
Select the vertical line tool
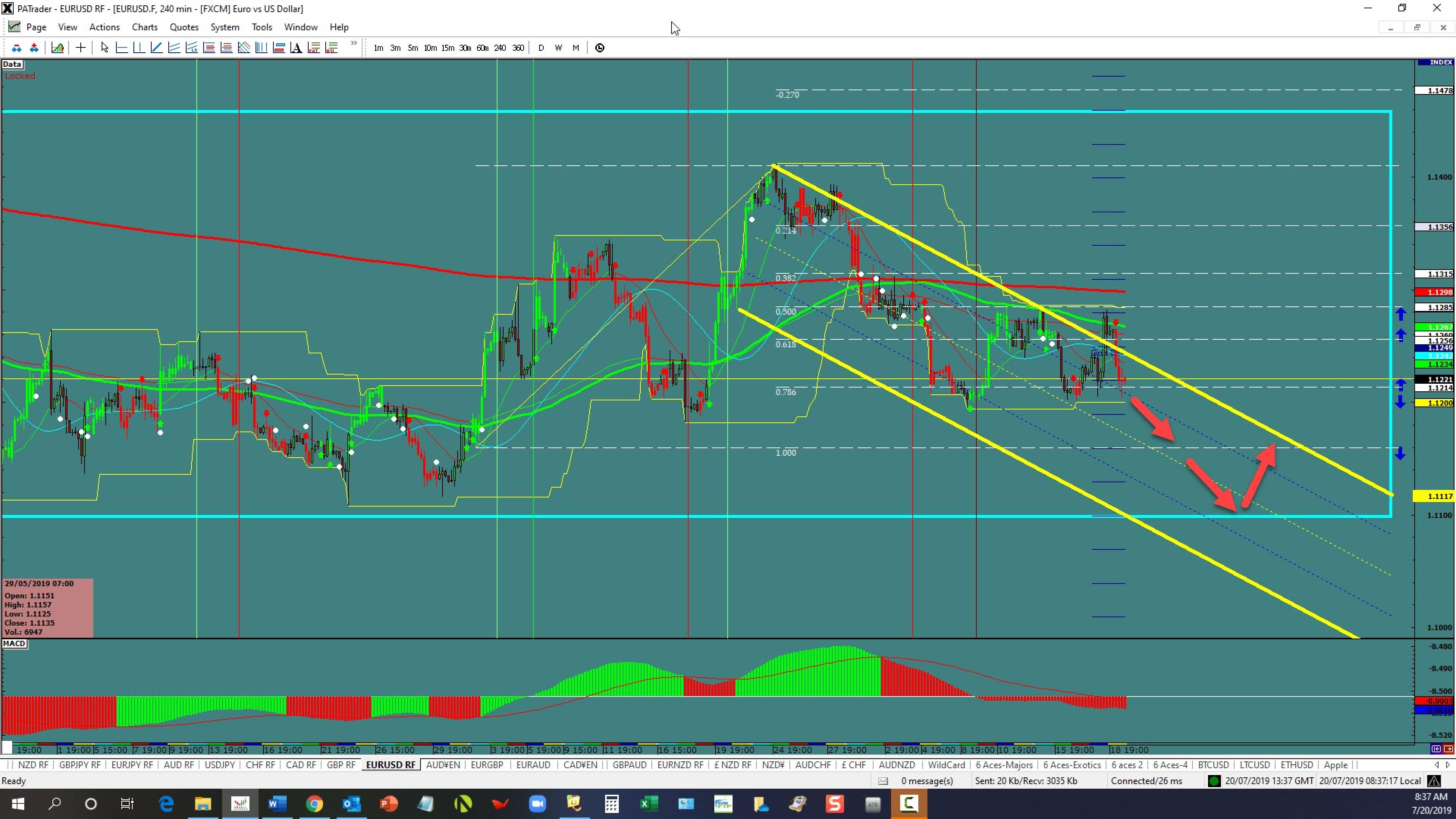click(x=139, y=48)
